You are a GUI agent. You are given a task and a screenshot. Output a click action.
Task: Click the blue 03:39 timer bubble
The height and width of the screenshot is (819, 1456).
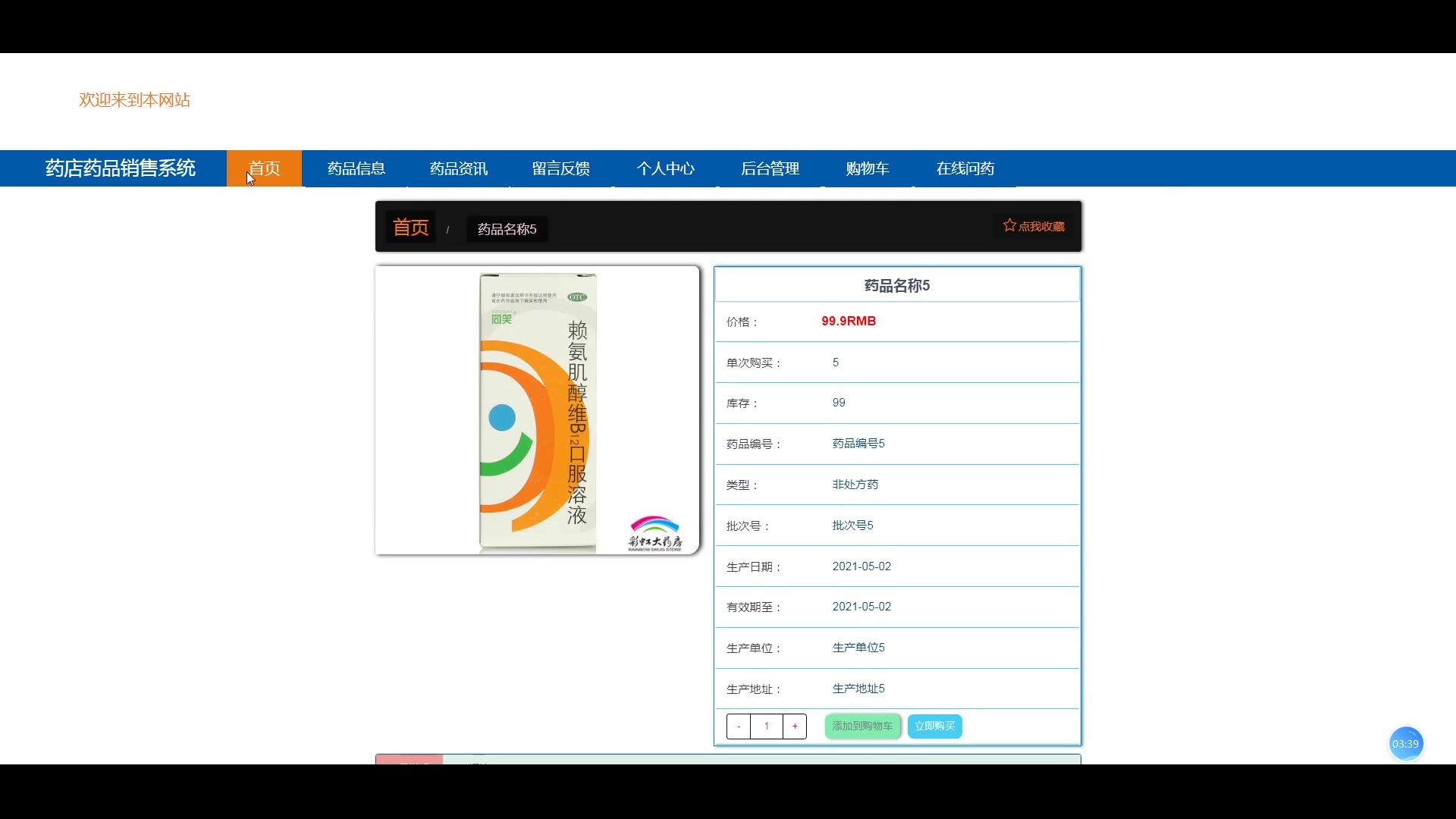(x=1405, y=744)
